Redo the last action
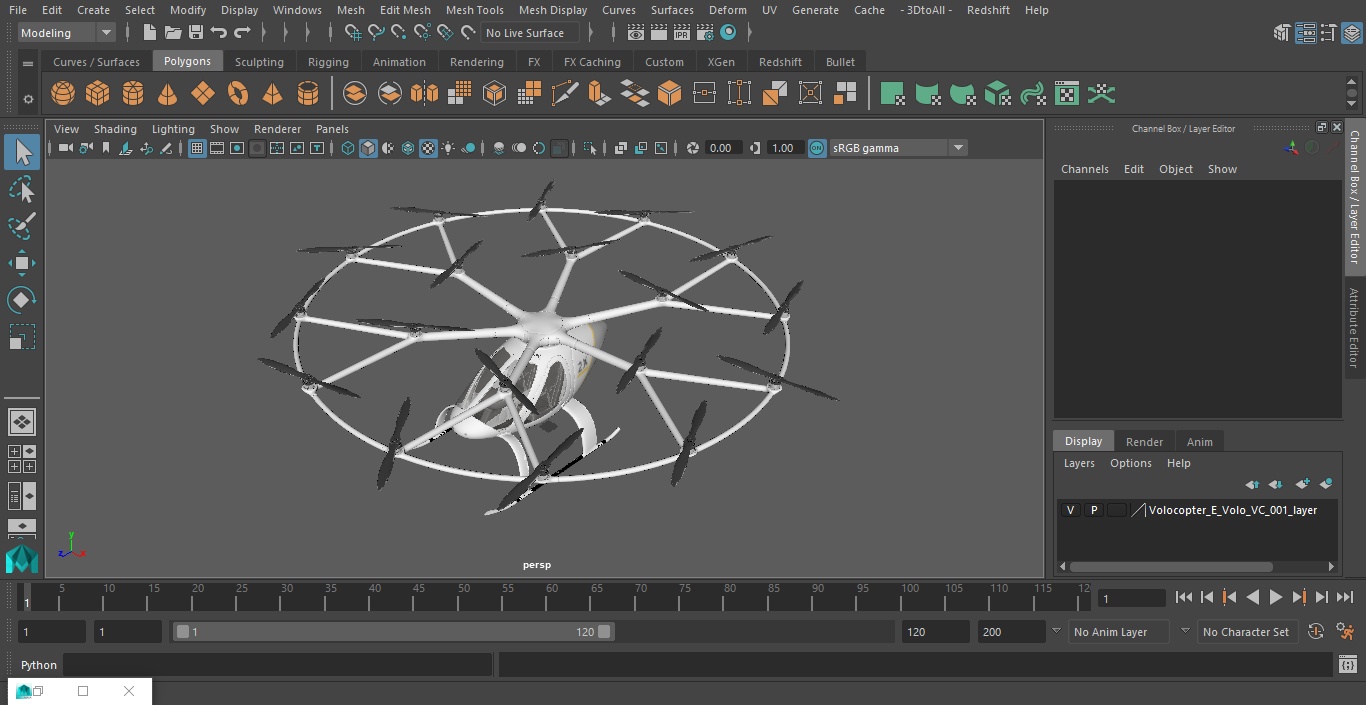 pyautogui.click(x=242, y=33)
